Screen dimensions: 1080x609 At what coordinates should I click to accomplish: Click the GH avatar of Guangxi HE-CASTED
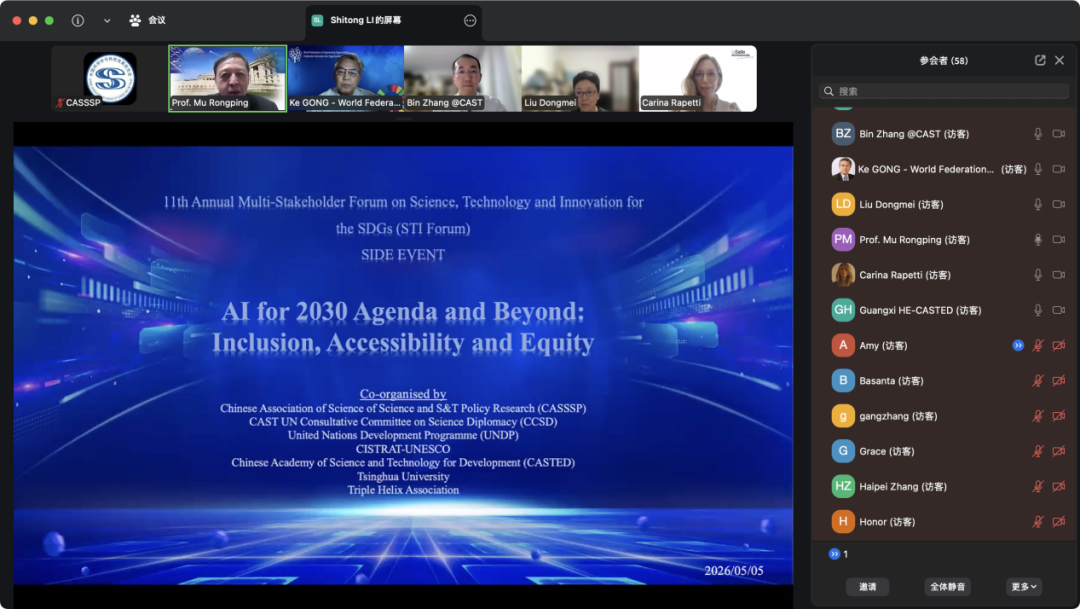(843, 310)
